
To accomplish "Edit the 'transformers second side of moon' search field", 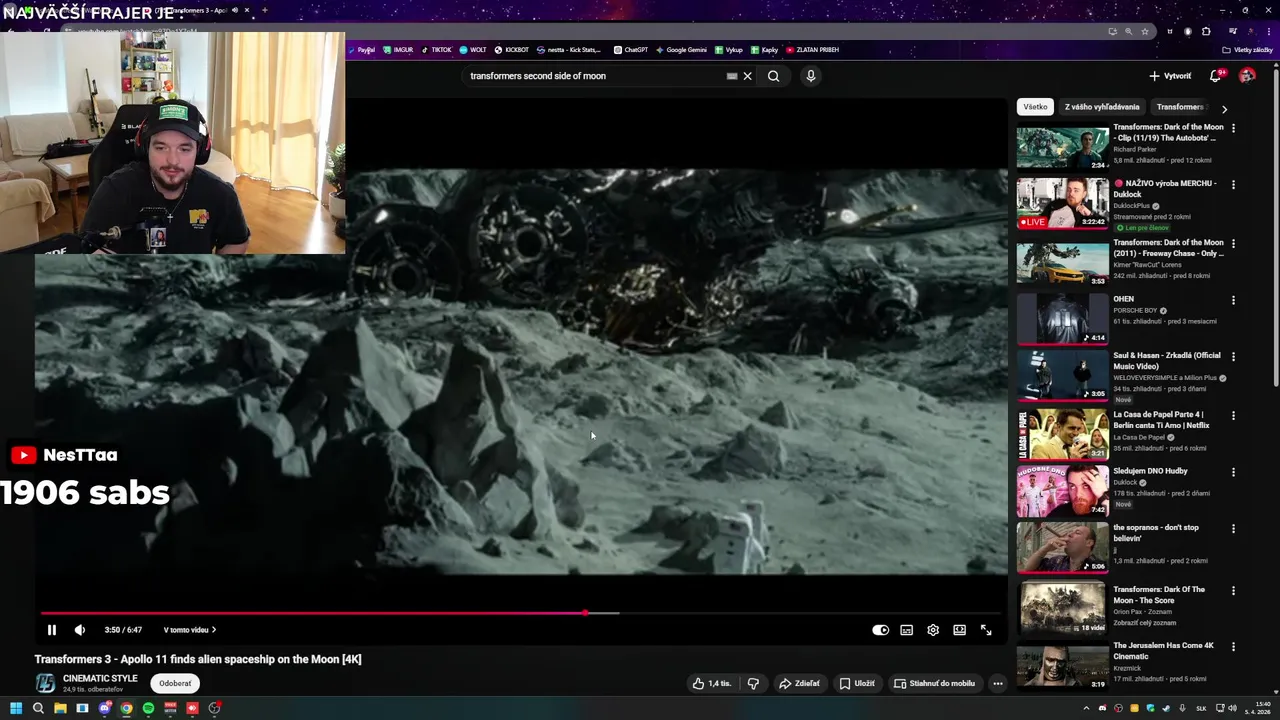I will tap(595, 76).
